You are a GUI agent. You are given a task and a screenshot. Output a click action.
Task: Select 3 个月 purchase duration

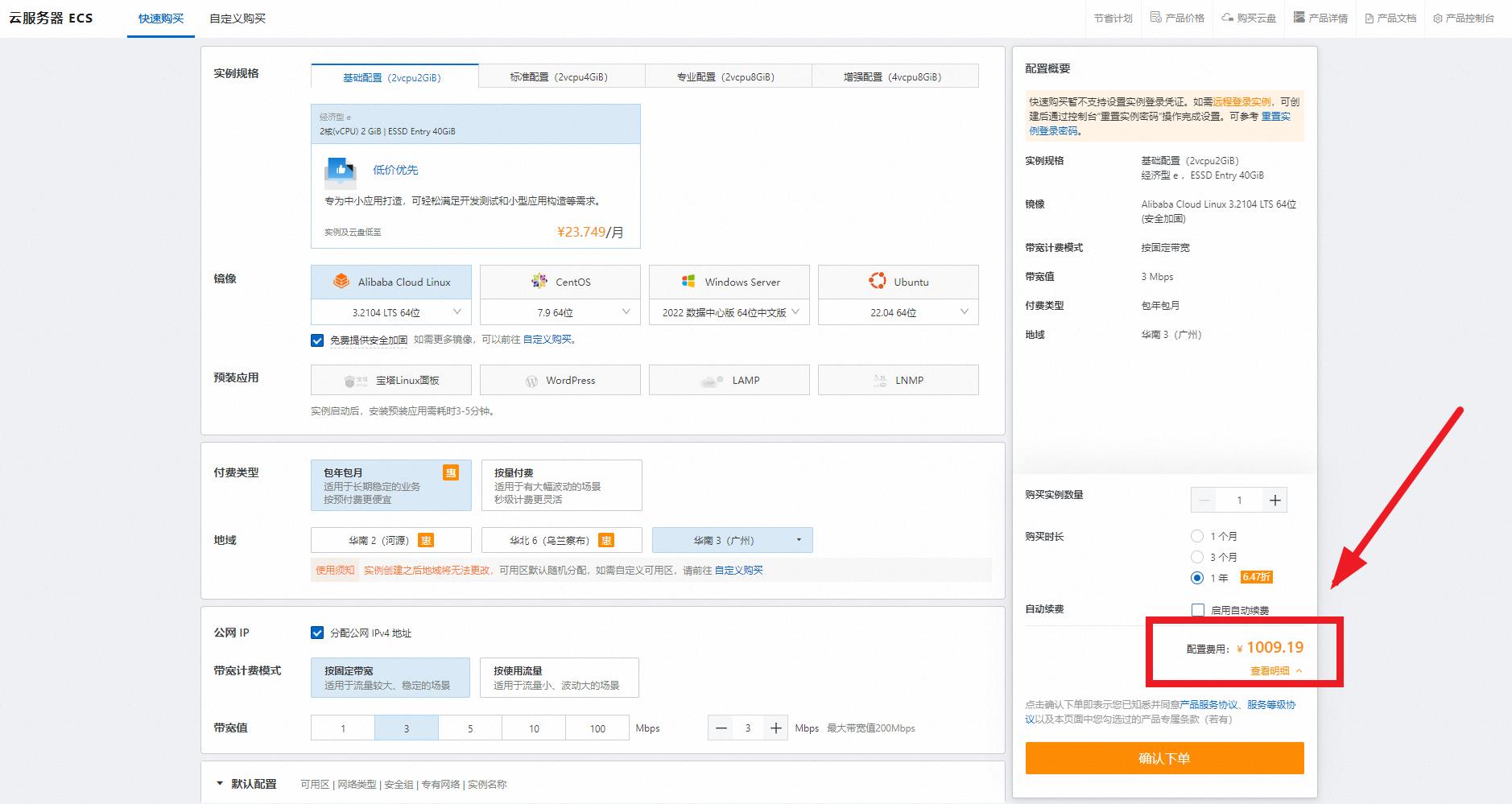click(1197, 557)
